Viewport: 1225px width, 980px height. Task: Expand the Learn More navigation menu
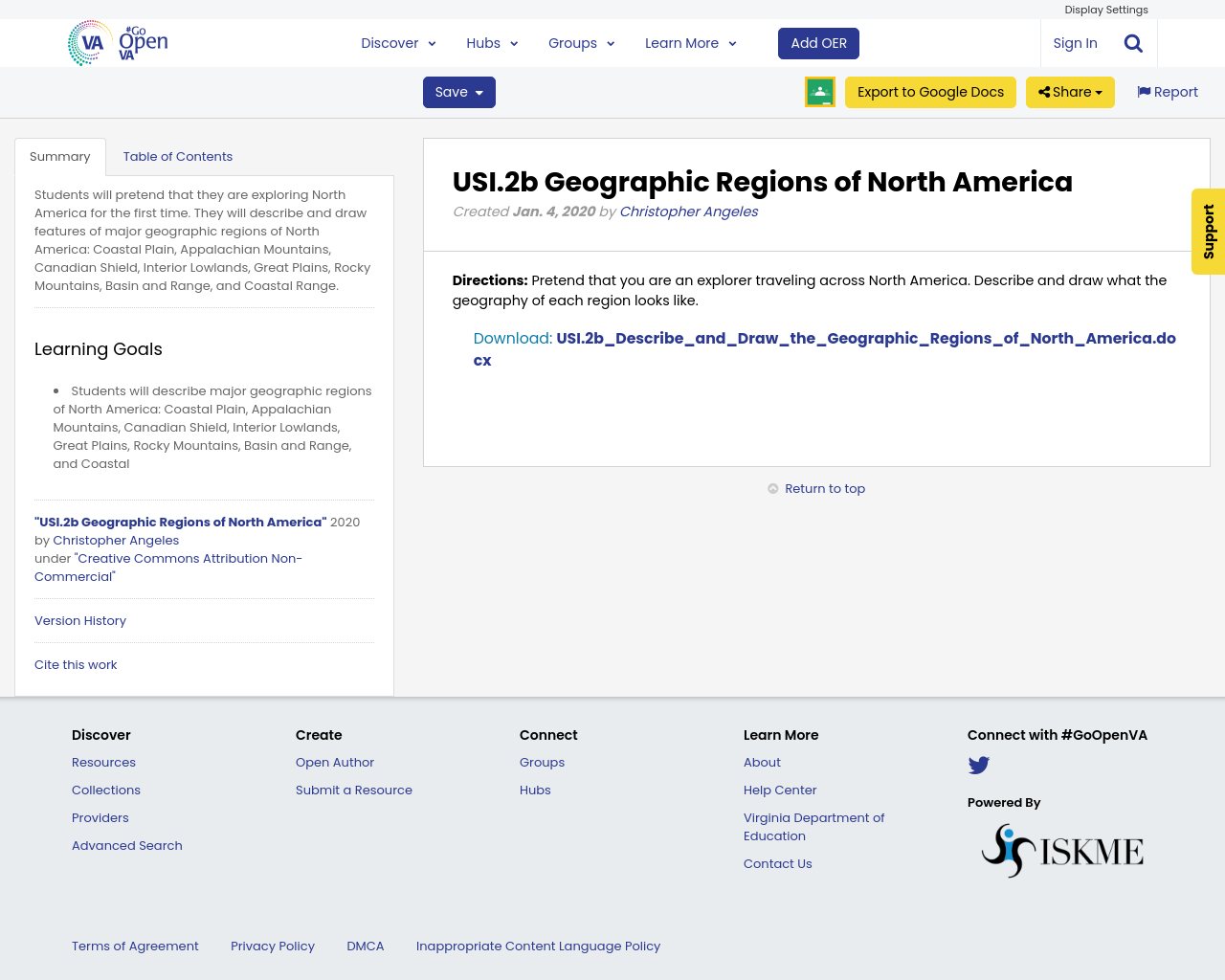pos(690,42)
